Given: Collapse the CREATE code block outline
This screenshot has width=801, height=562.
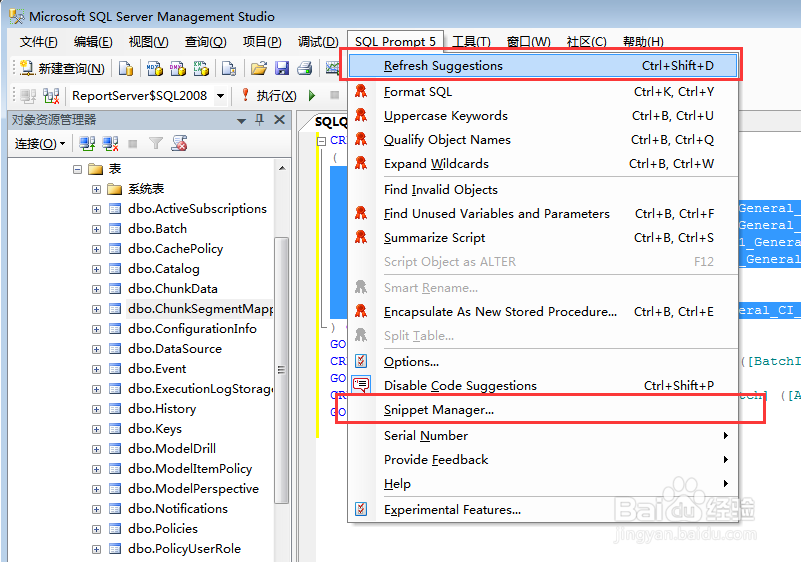Looking at the screenshot, I should (321, 141).
